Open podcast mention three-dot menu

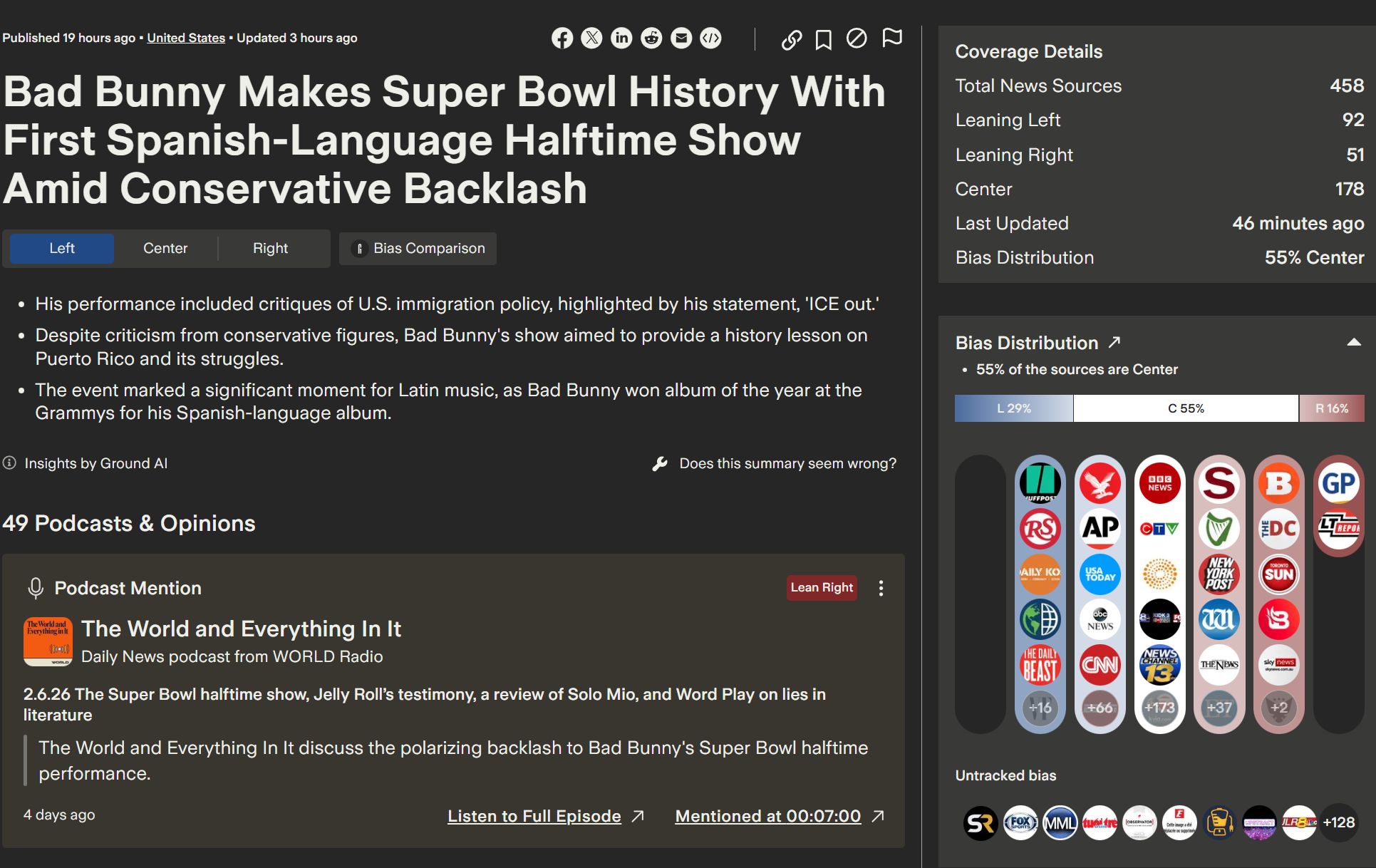click(881, 588)
